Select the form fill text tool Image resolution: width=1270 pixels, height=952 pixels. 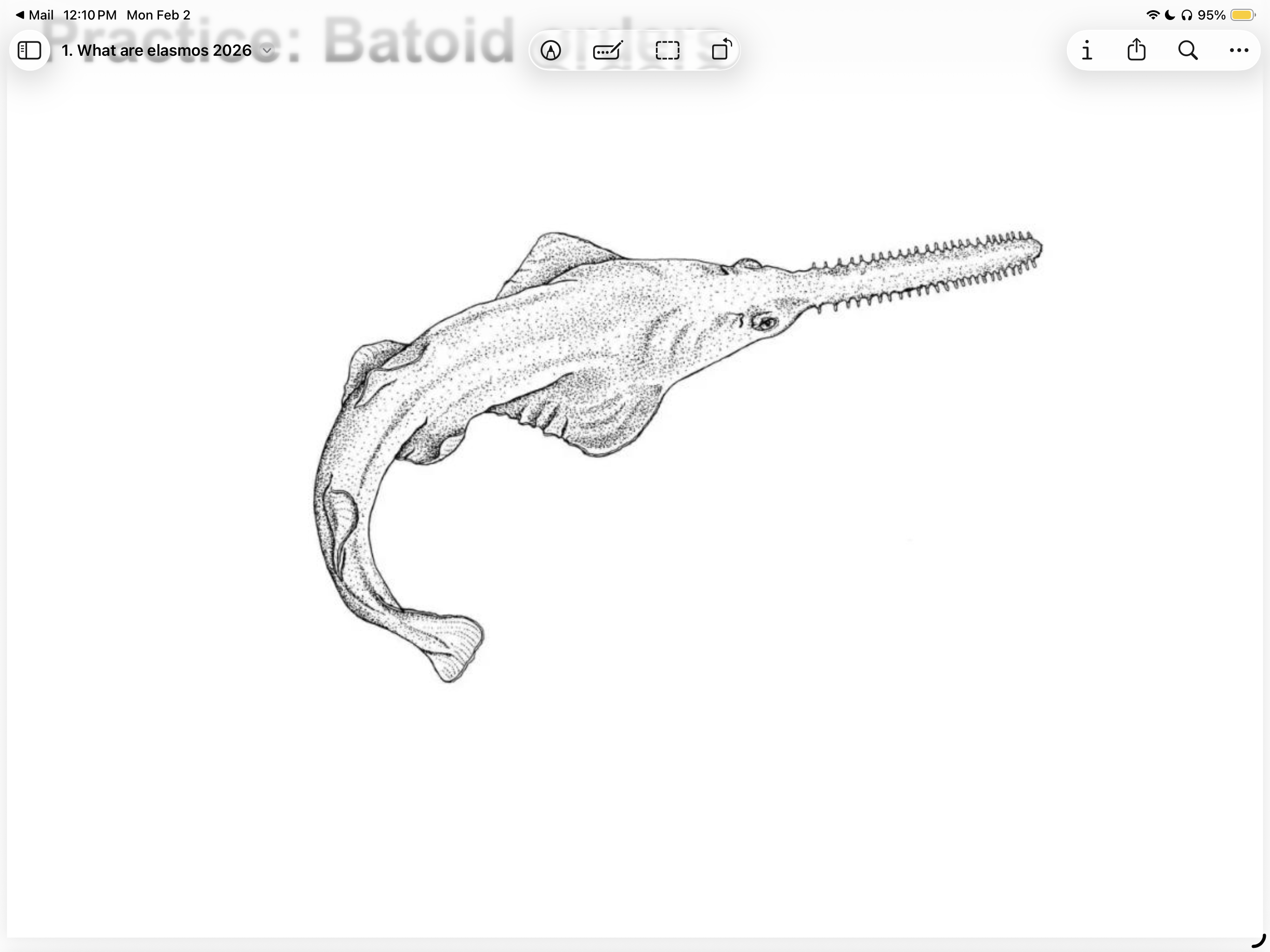click(x=608, y=51)
